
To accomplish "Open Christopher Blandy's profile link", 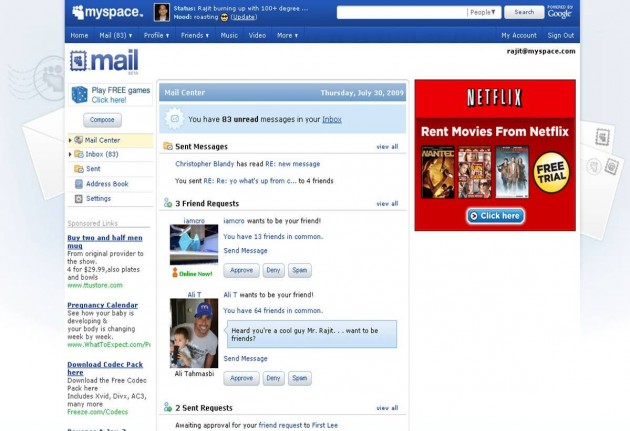I will pyautogui.click(x=205, y=164).
